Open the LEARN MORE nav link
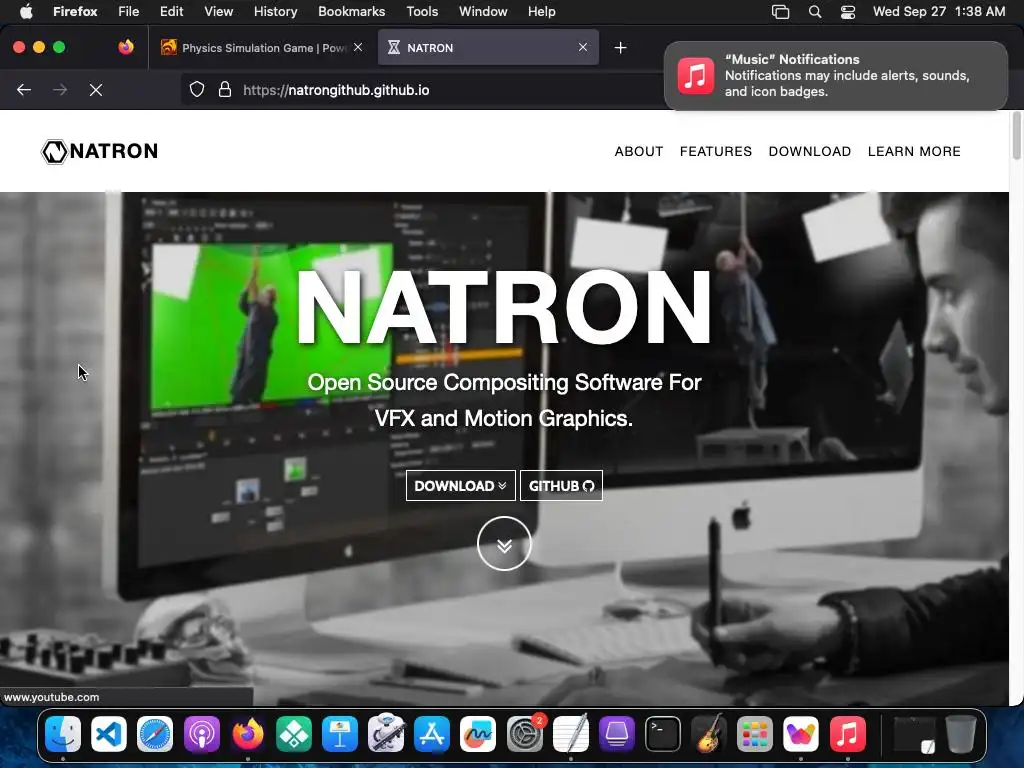Viewport: 1024px width, 768px height. point(914,152)
